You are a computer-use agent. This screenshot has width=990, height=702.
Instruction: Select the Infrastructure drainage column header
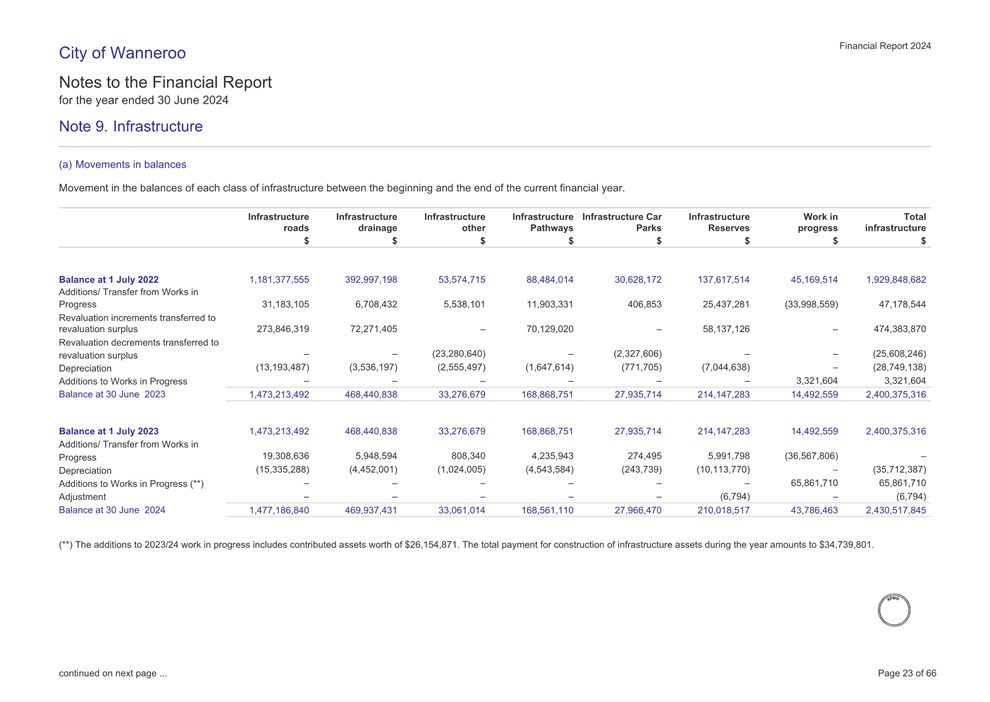coord(367,222)
